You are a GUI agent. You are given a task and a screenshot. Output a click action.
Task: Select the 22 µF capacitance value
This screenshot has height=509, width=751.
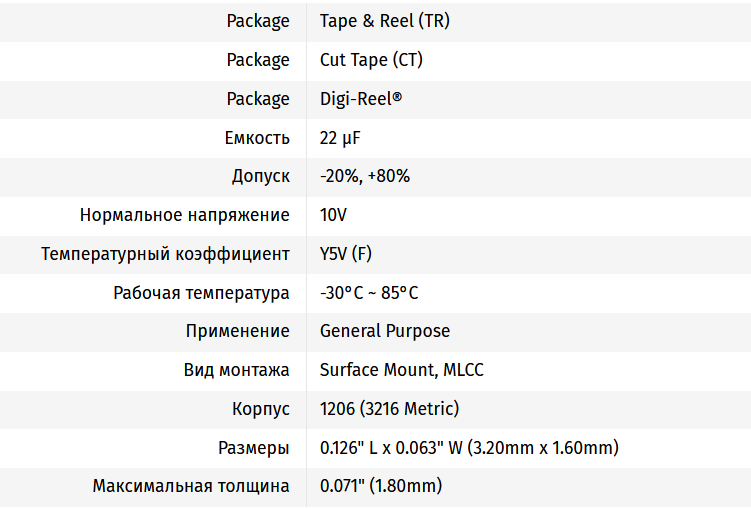pyautogui.click(x=340, y=138)
